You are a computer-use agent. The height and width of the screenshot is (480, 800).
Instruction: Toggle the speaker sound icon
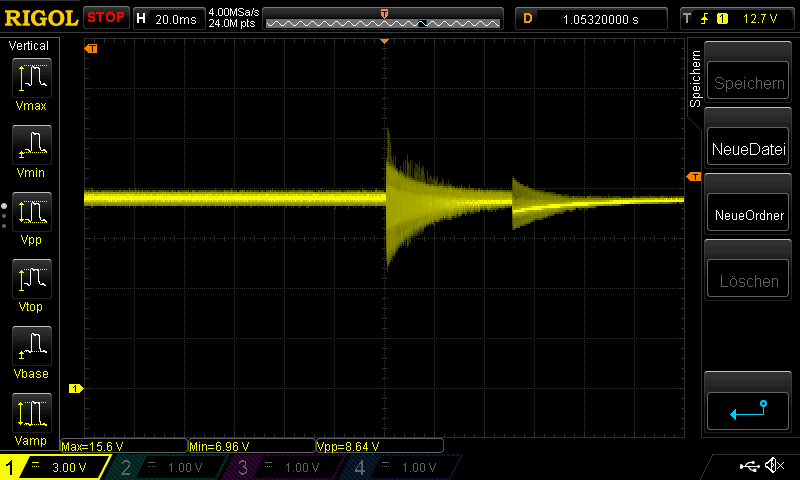(x=772, y=466)
